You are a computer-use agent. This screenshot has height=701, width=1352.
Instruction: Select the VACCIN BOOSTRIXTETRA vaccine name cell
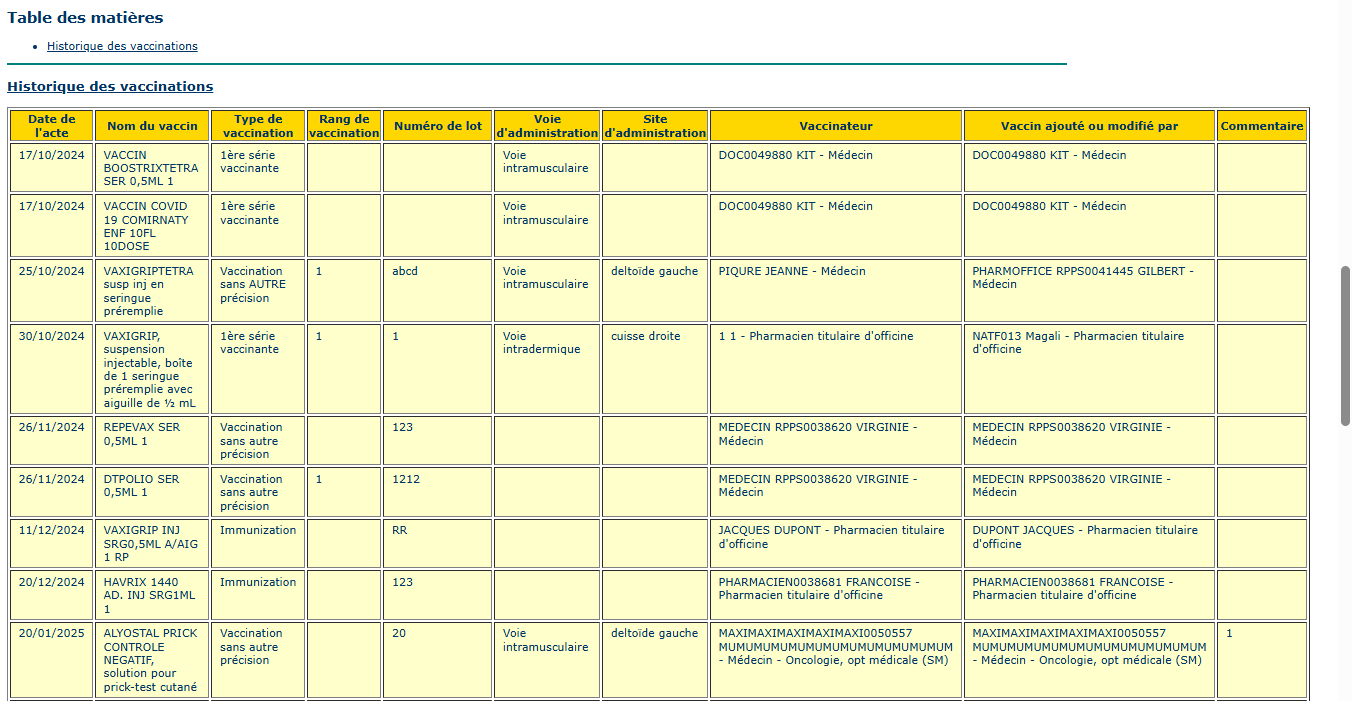[x=152, y=168]
